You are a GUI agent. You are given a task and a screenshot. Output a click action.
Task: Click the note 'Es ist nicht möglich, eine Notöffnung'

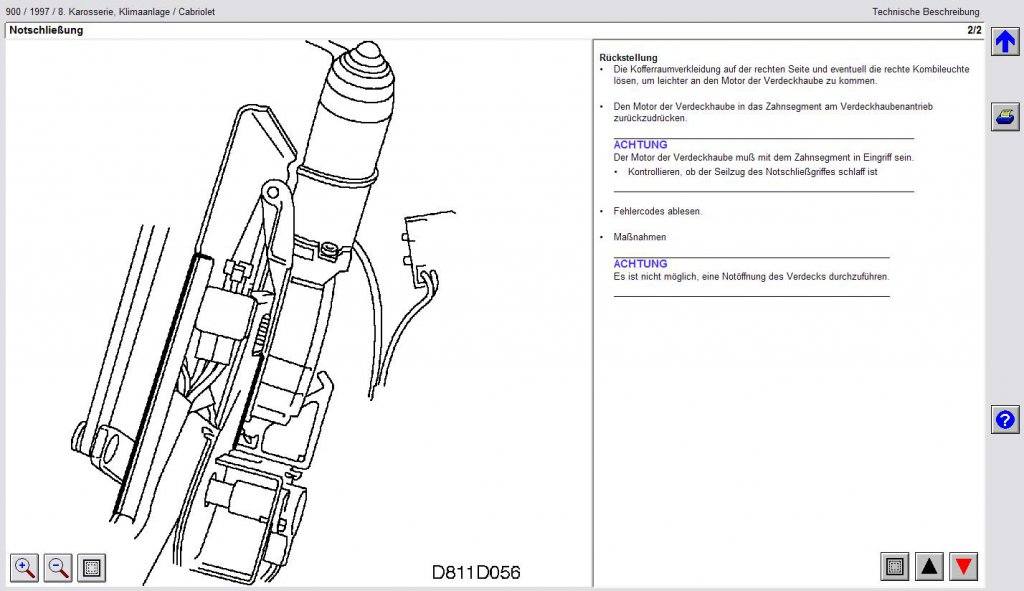click(751, 277)
